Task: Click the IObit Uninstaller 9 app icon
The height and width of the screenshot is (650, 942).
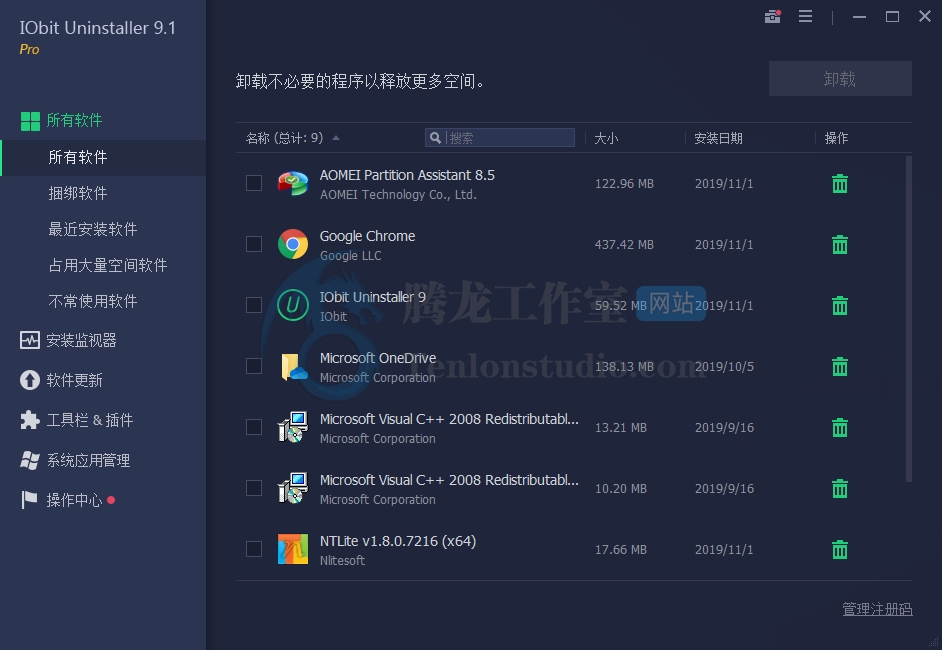Action: click(293, 305)
